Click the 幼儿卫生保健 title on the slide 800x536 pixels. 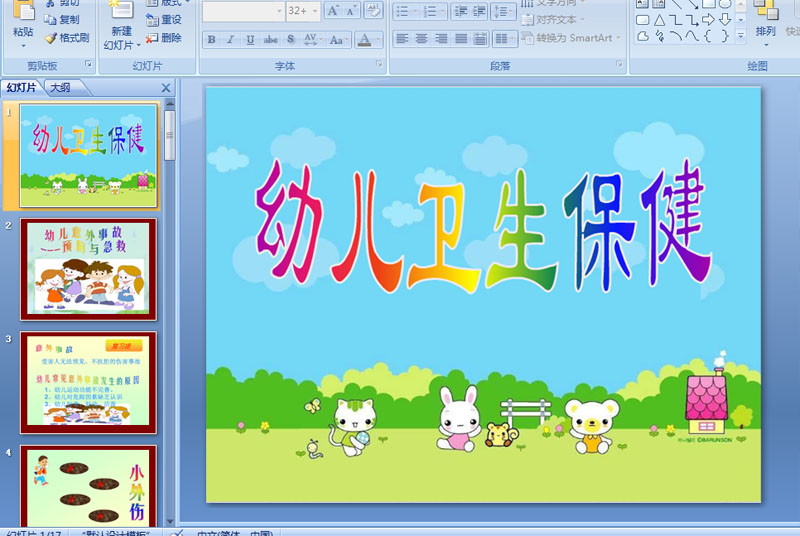483,228
